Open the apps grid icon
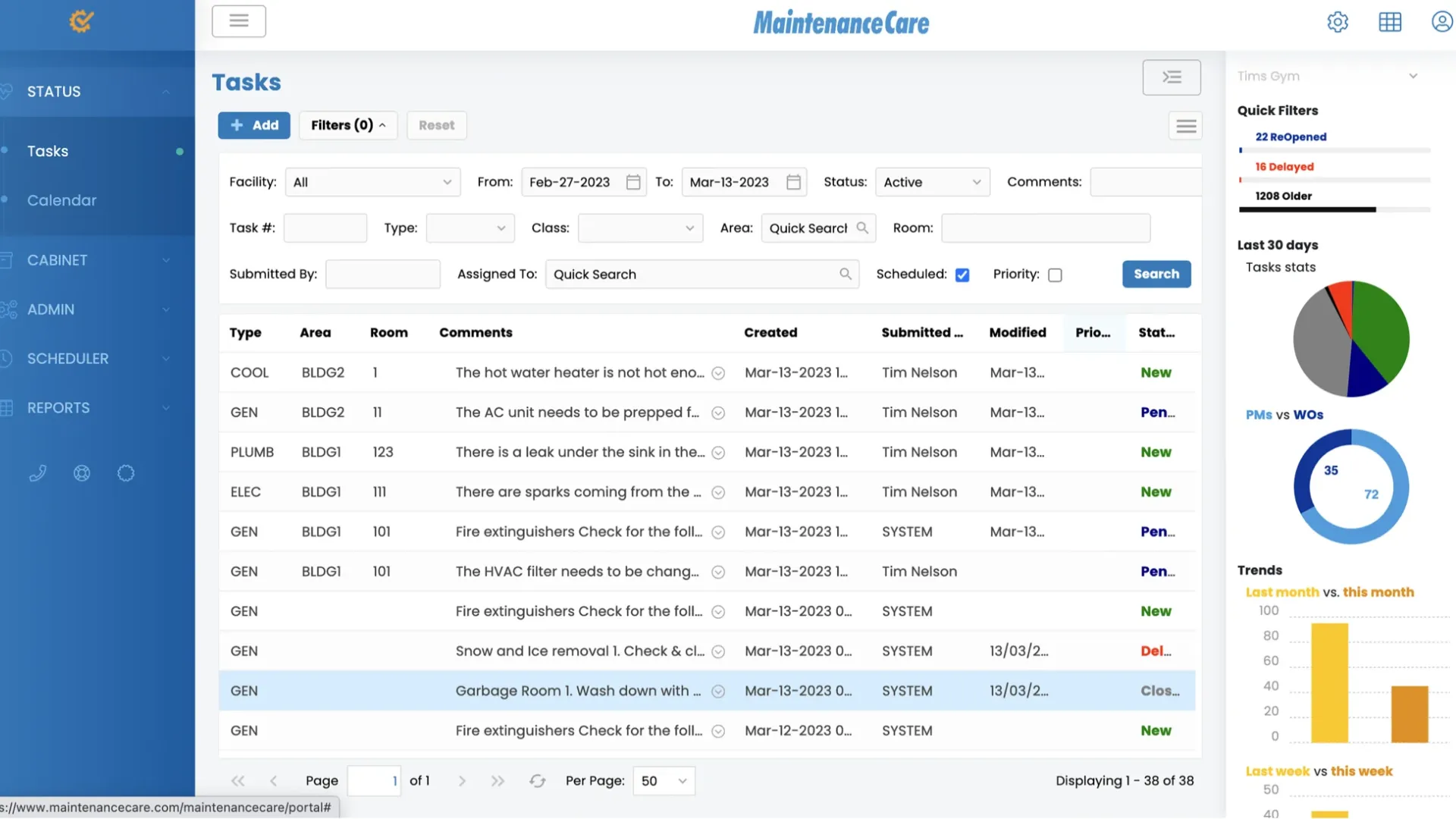 [x=1389, y=22]
